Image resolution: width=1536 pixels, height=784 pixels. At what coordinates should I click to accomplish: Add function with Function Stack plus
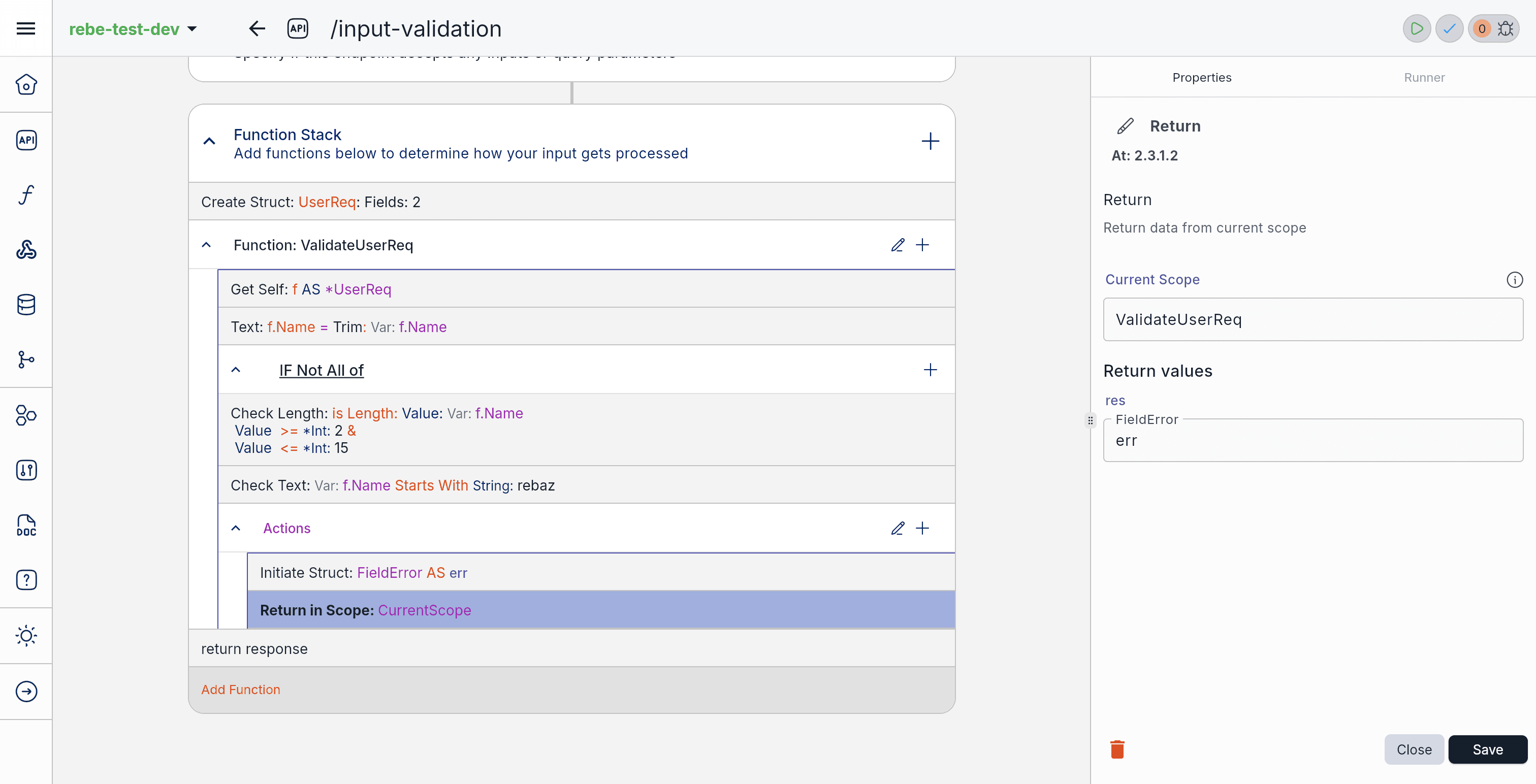coord(930,141)
